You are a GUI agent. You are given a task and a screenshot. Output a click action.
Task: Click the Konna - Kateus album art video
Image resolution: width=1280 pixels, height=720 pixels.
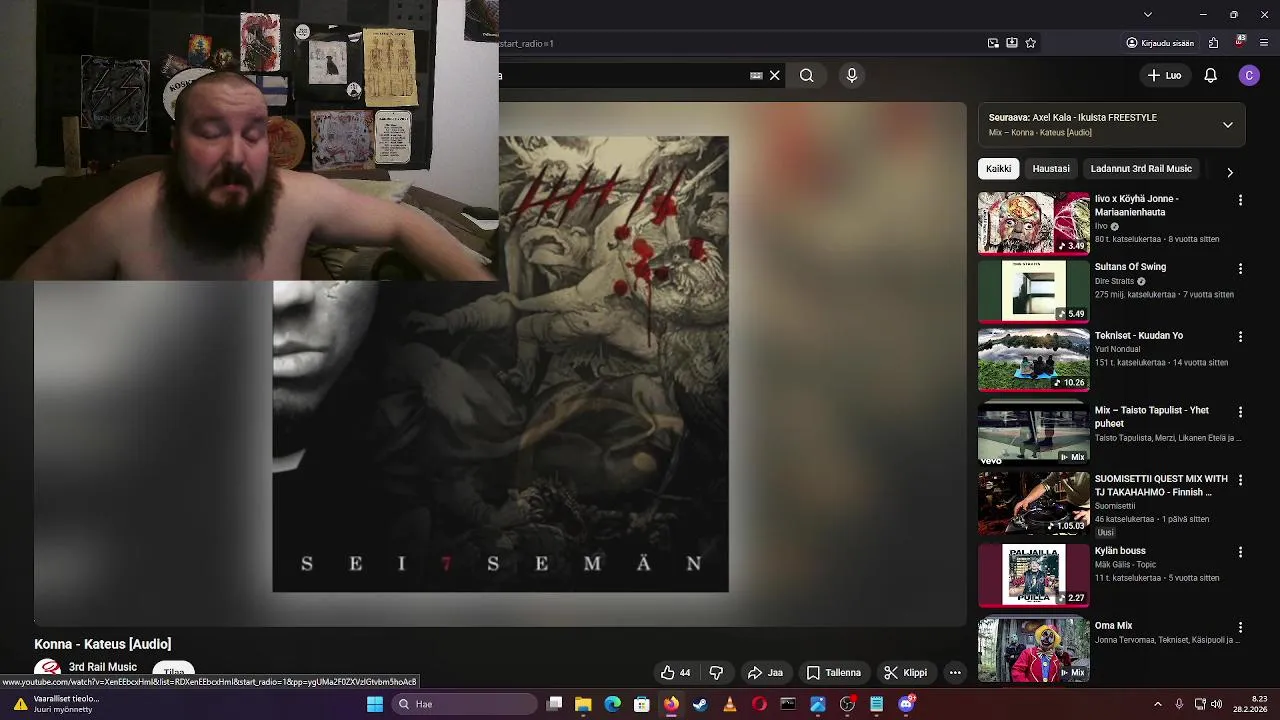point(500,364)
